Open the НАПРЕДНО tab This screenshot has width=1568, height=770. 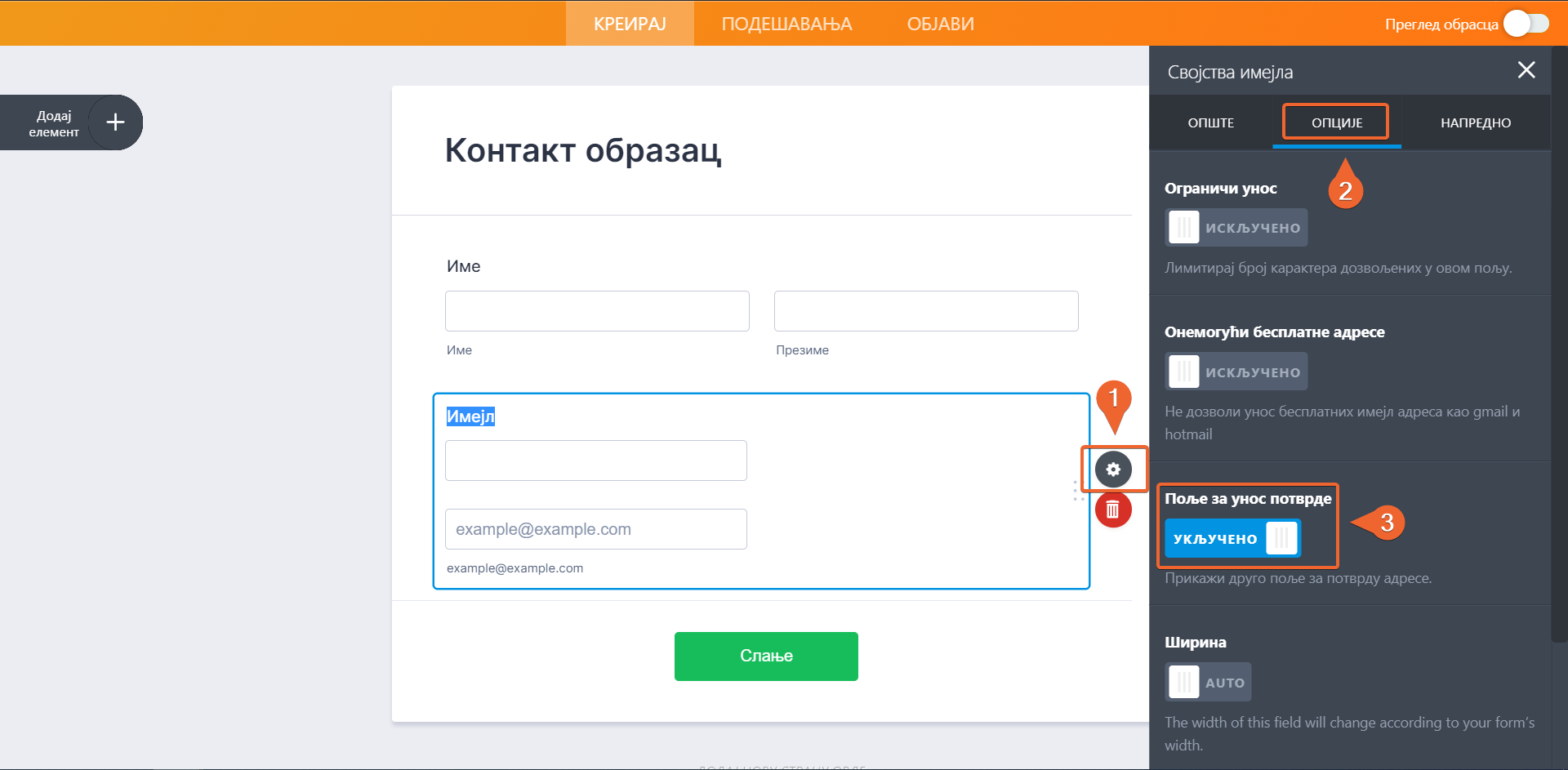pos(1477,122)
